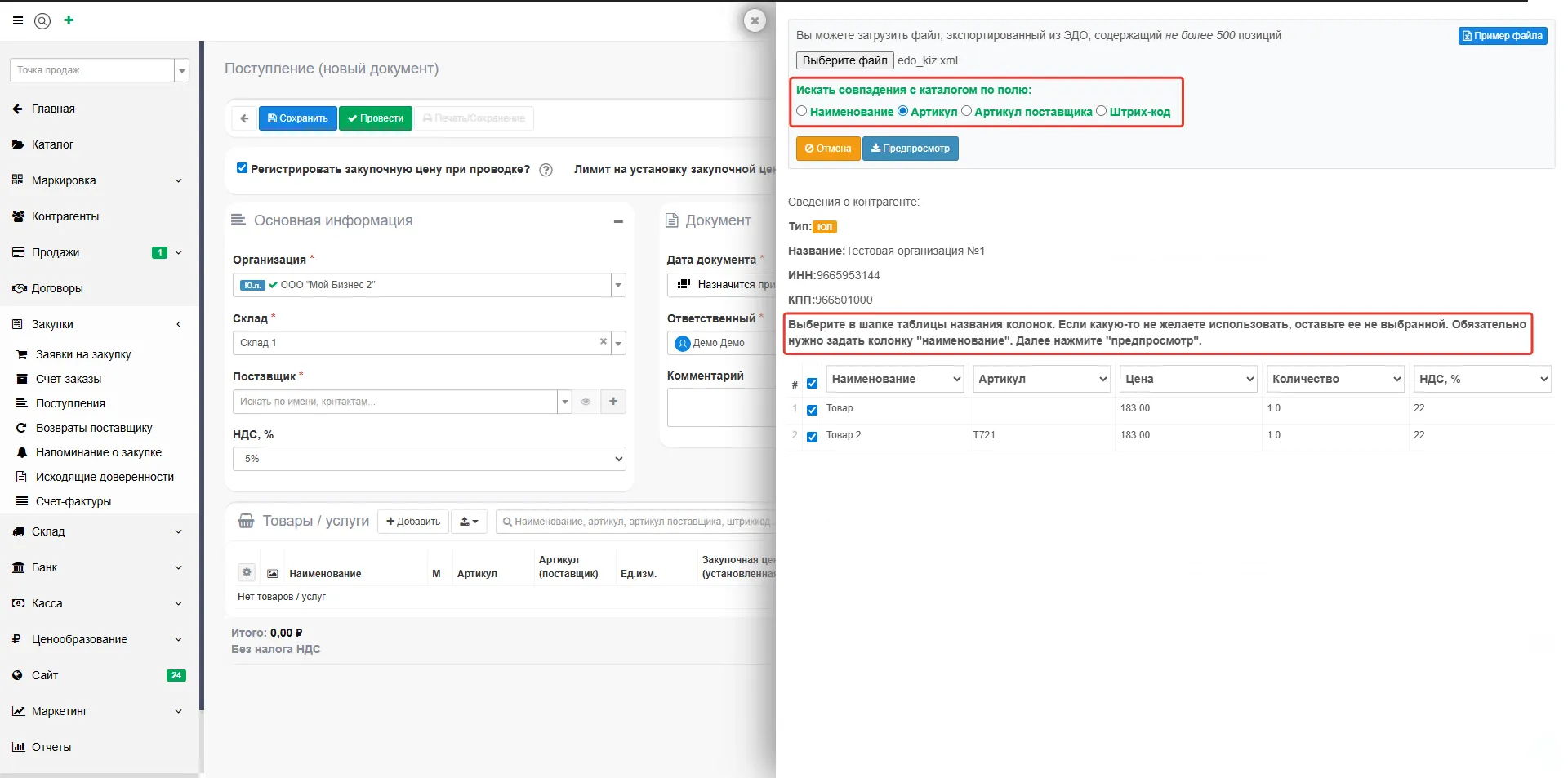
Task: Click help question mark icon near purchase price
Action: tap(546, 170)
